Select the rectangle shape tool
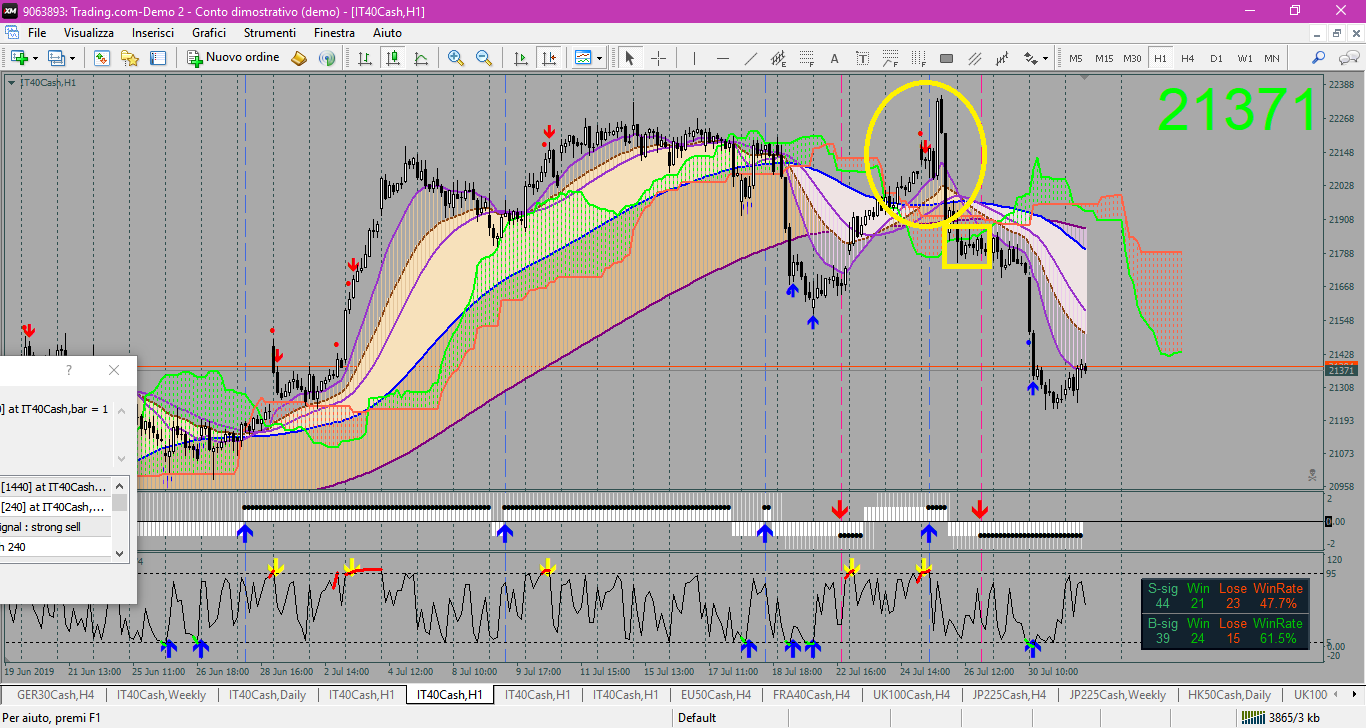The height and width of the screenshot is (728, 1366). [947, 58]
